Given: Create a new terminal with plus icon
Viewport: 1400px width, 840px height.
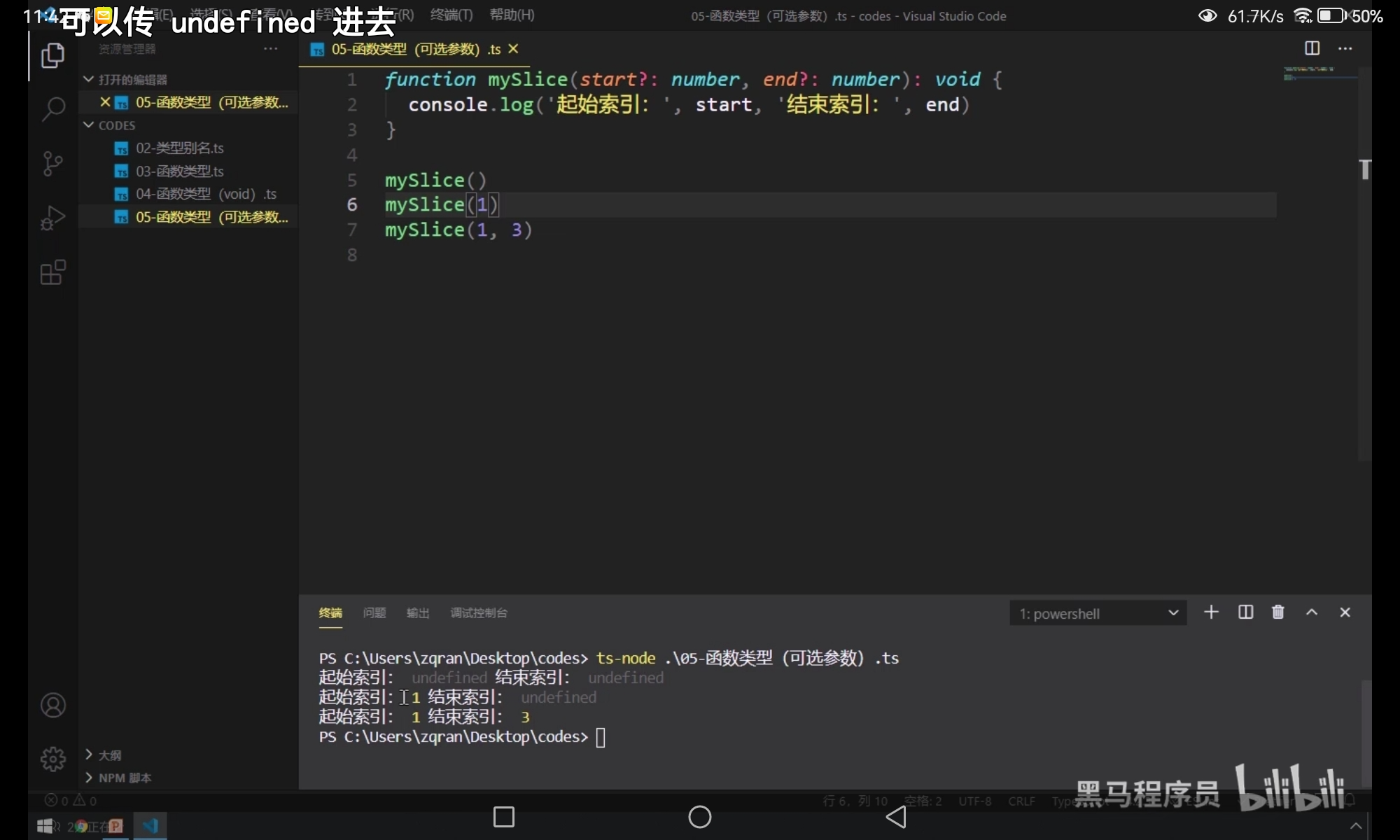Looking at the screenshot, I should (1211, 612).
